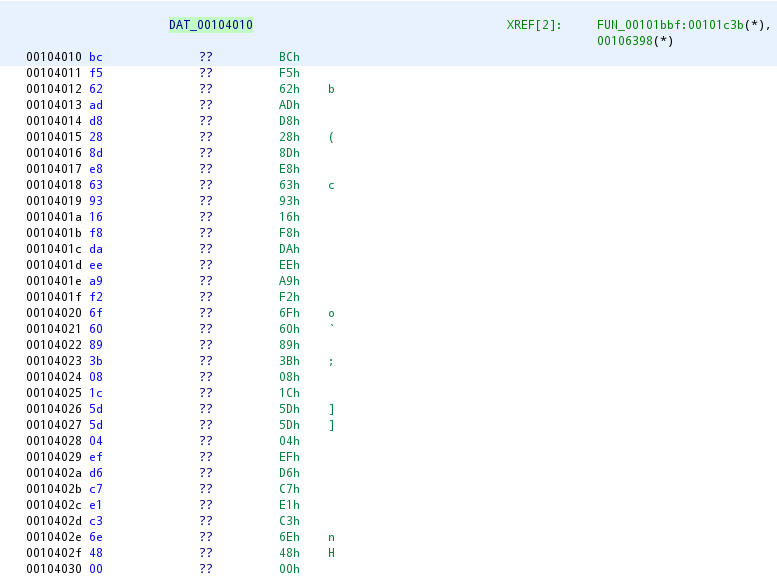The width and height of the screenshot is (777, 584).
Task: Select operand A9h
Action: 289,281
